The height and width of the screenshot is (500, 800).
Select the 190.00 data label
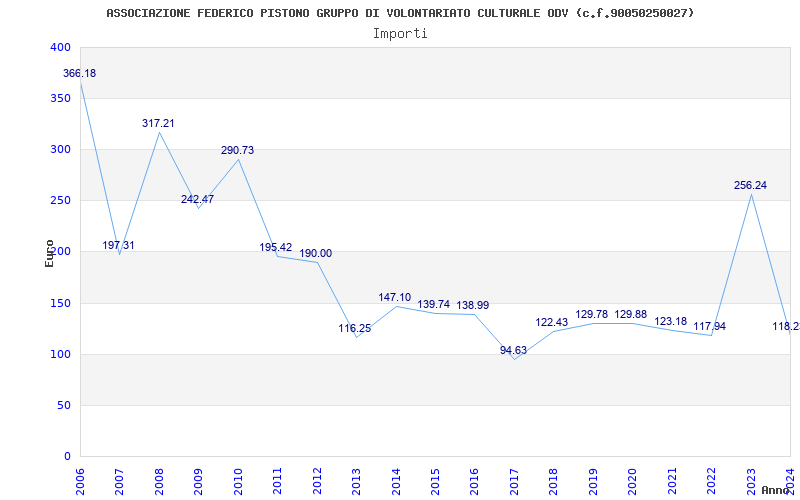coord(316,253)
